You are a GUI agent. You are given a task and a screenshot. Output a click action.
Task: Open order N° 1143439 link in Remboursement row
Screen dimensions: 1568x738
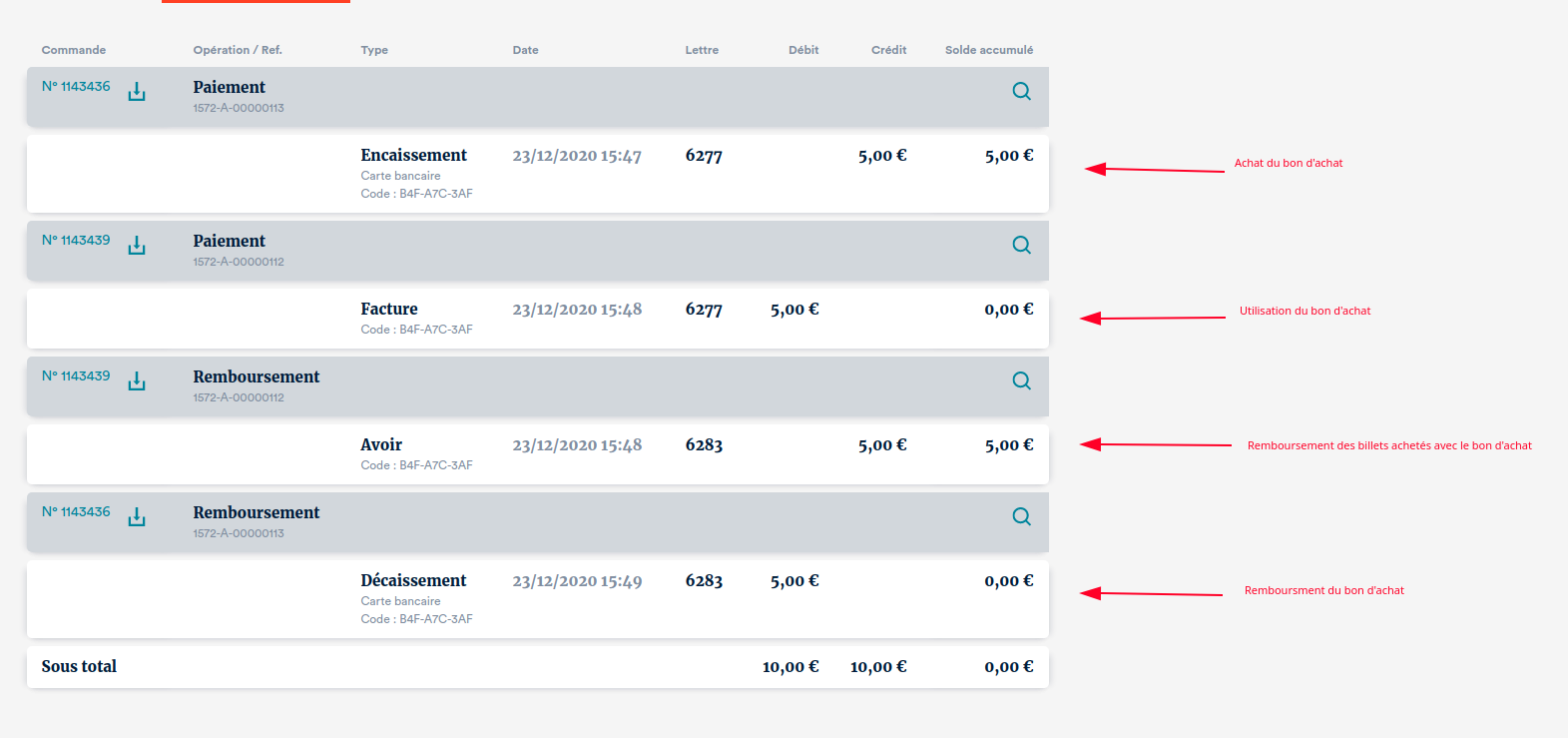76,376
